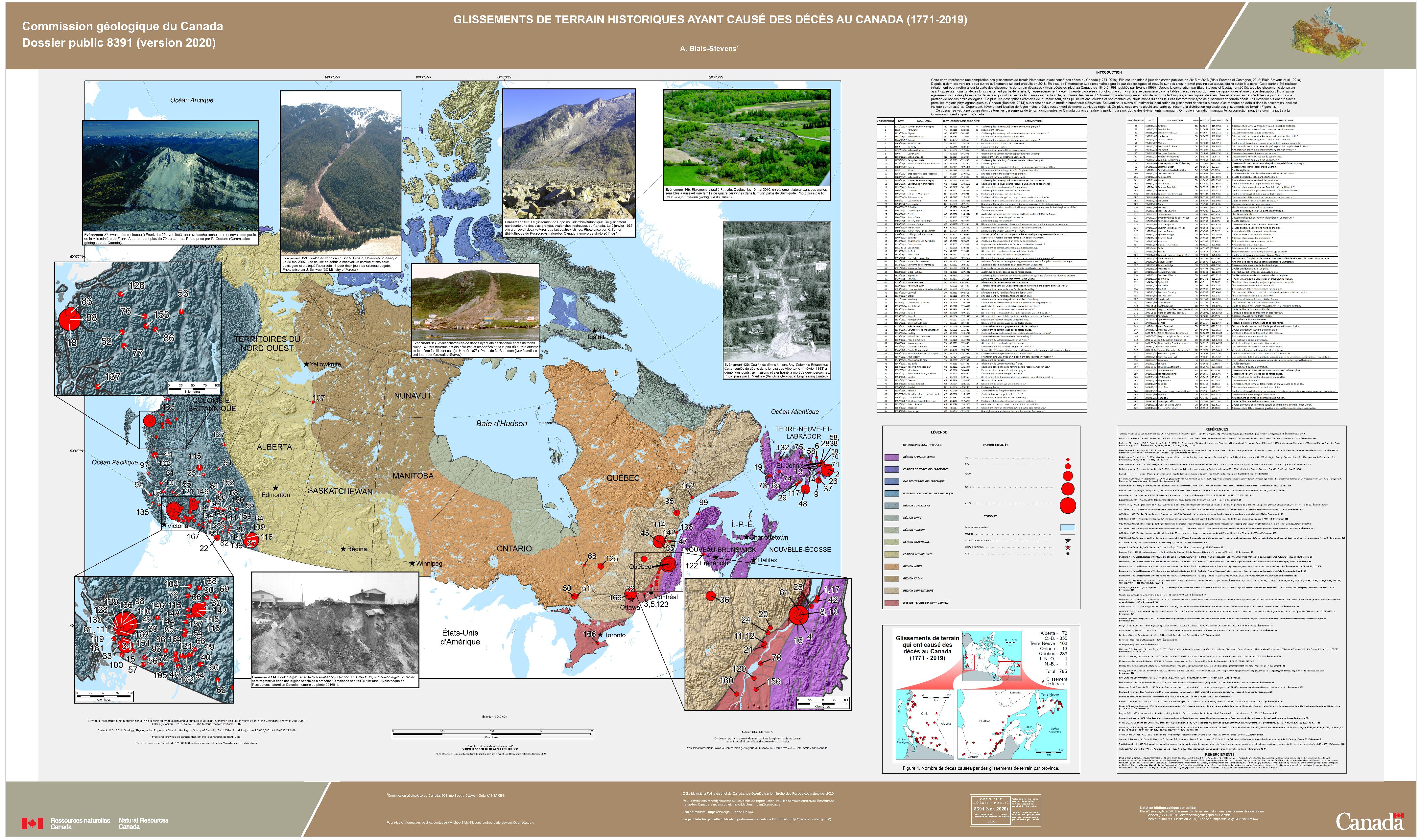
Task: Click the Edmonton capital star marker
Action: click(x=276, y=488)
